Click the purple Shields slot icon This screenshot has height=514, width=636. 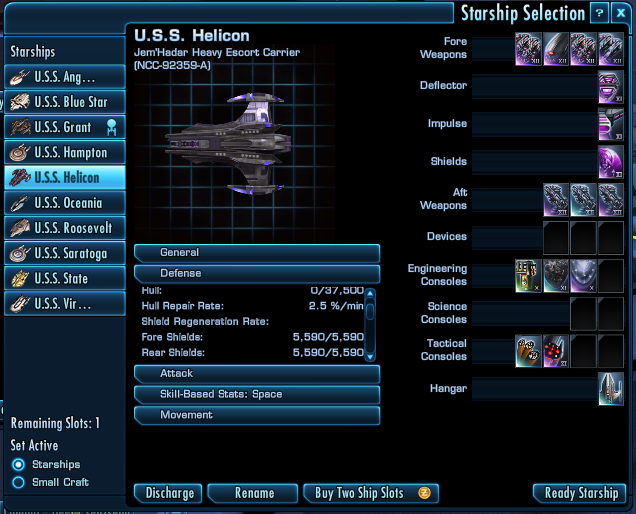(x=611, y=162)
